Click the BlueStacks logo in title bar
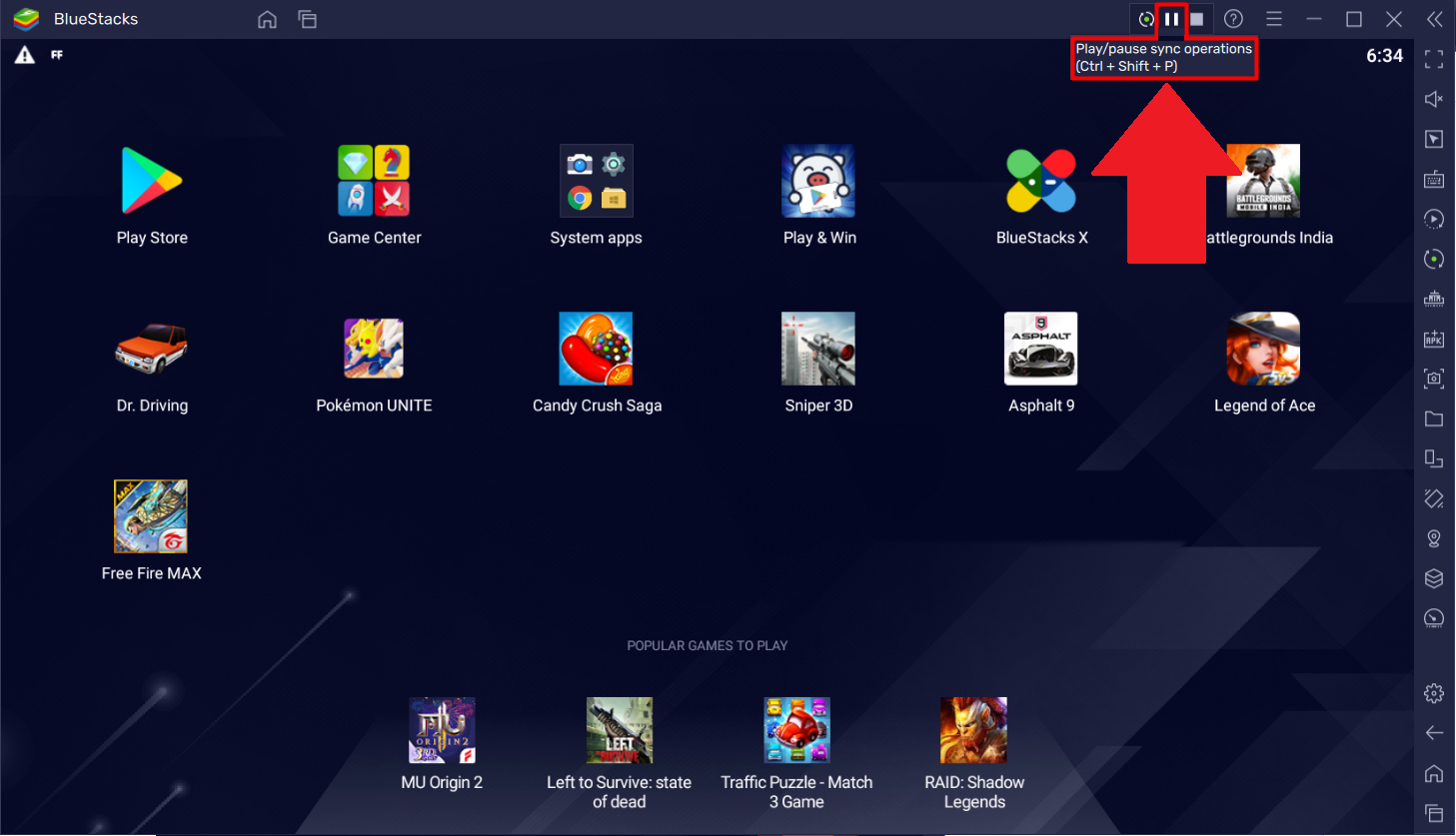This screenshot has width=1456, height=836. [26, 19]
